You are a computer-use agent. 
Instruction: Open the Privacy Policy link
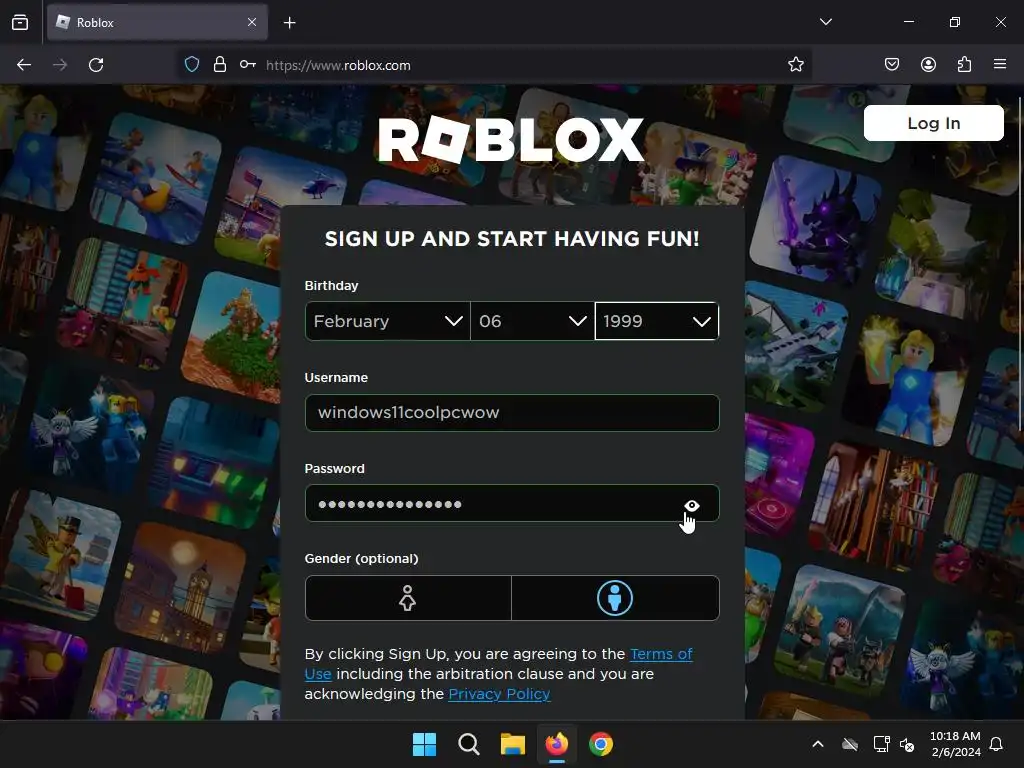[499, 694]
